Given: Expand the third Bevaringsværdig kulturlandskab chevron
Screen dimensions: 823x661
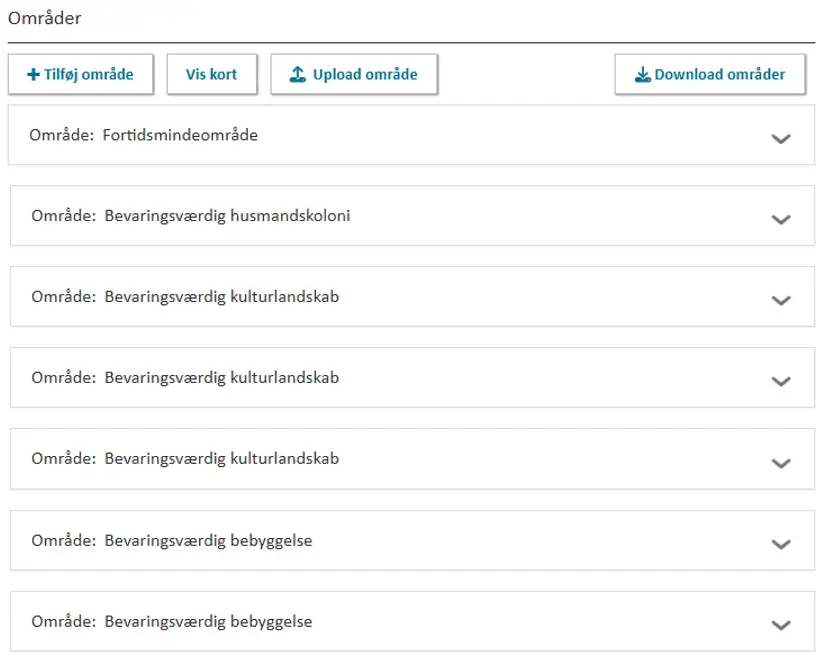Looking at the screenshot, I should 781,462.
